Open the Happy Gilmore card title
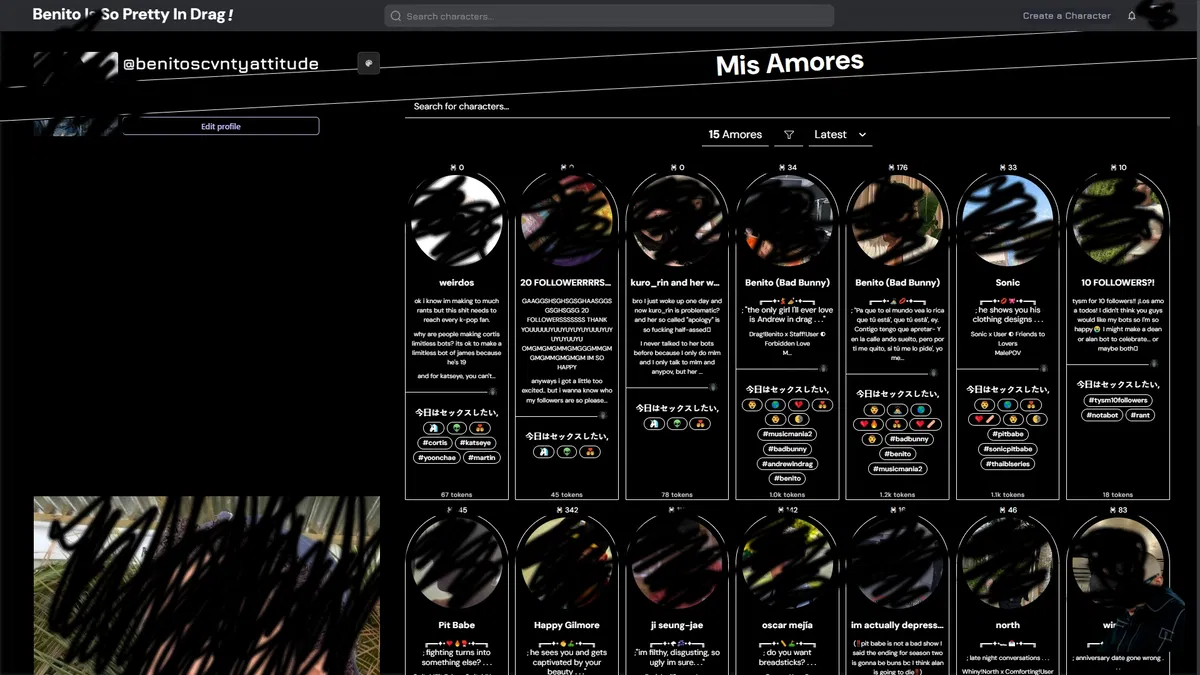Viewport: 1200px width, 675px height. [x=566, y=625]
